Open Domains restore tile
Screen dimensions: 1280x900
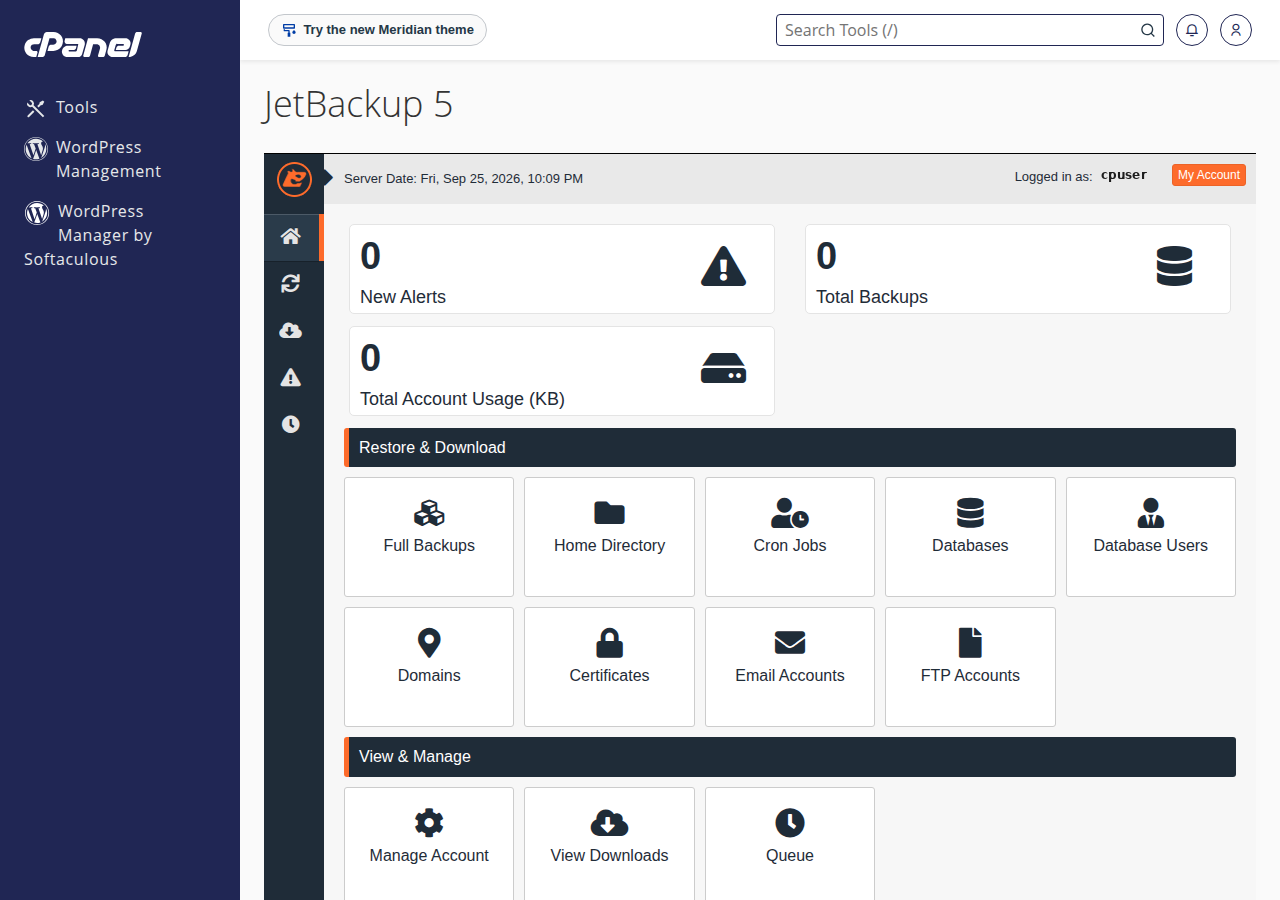[x=429, y=667]
